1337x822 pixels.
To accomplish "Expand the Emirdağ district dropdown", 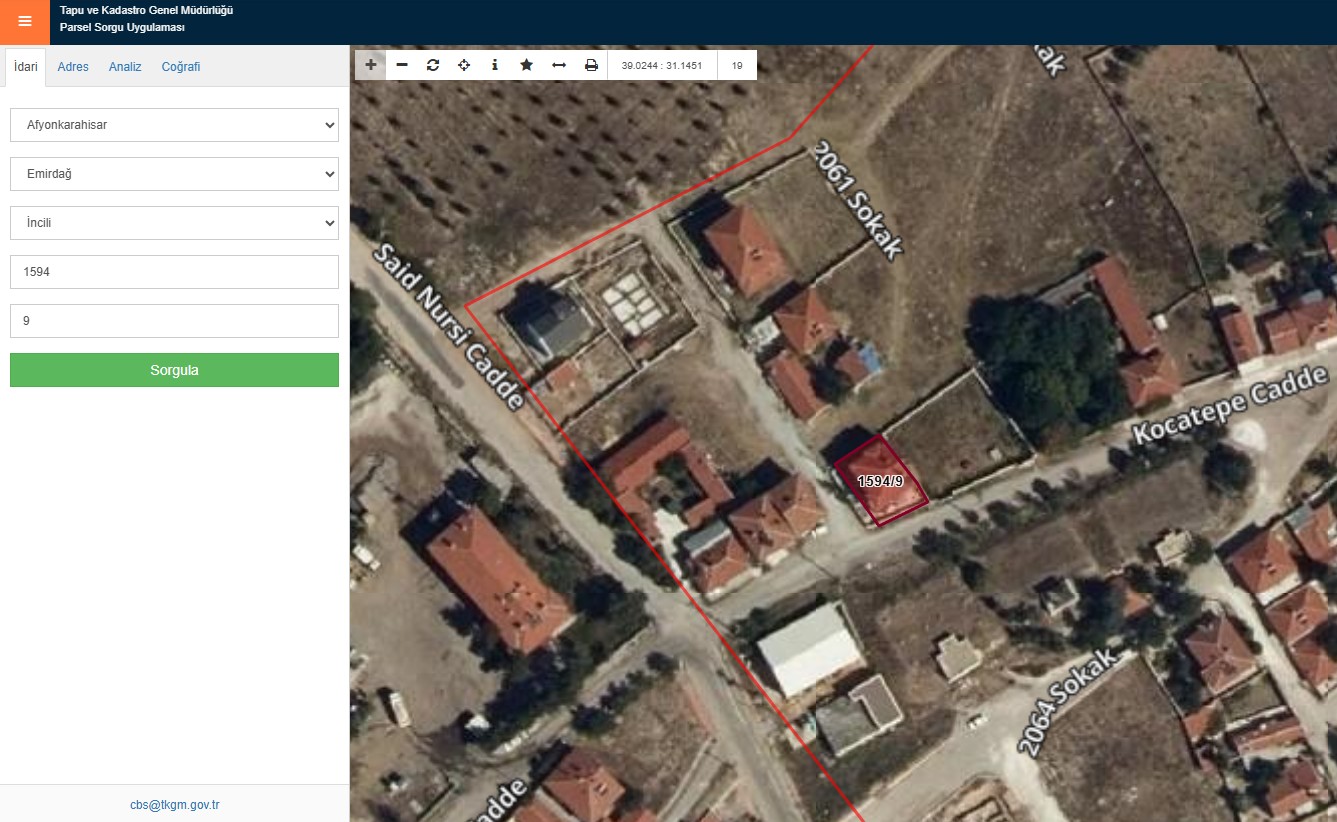I will point(174,174).
